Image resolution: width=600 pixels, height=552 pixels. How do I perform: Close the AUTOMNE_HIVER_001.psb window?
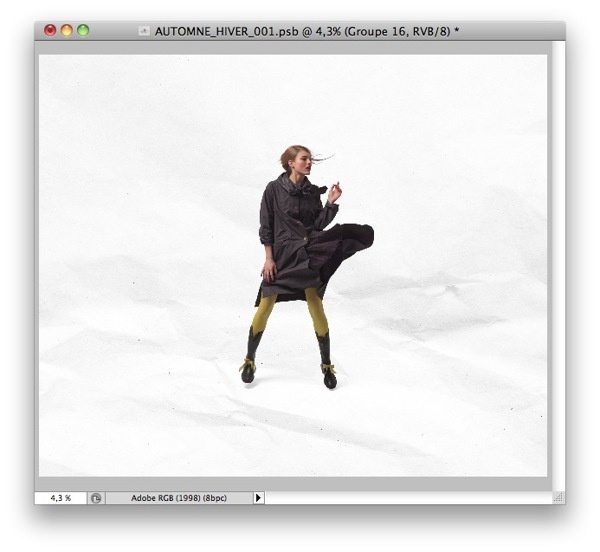[50, 30]
